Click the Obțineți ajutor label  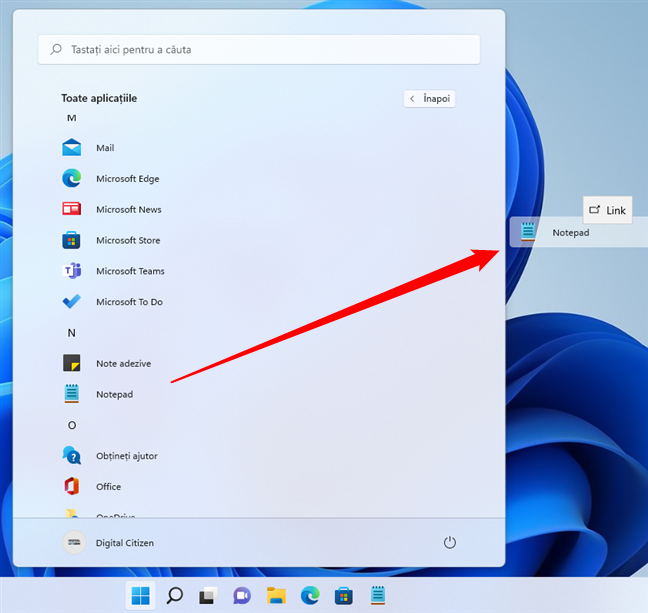127,456
